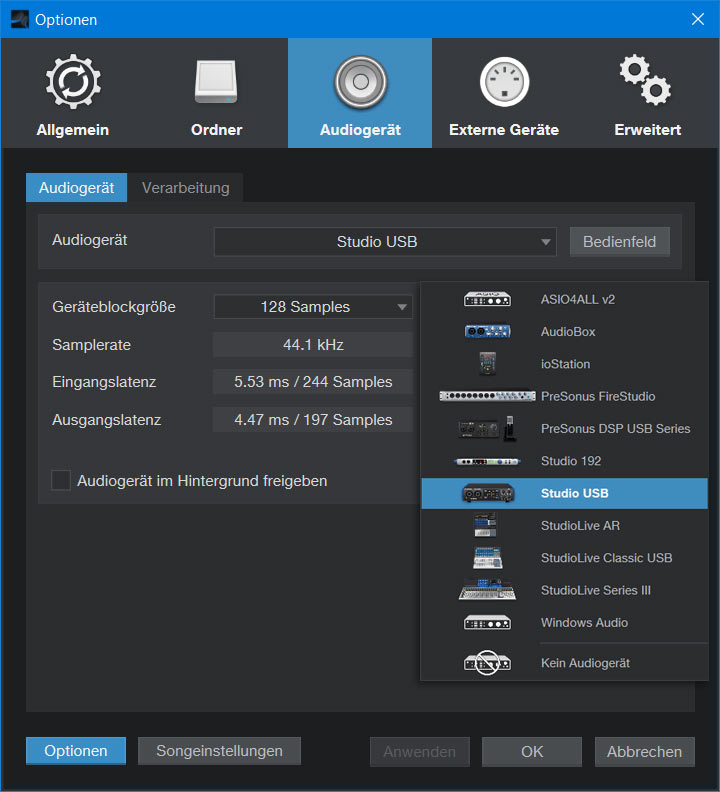
Task: Click the StudioLive AR mixer icon
Action: point(485,525)
